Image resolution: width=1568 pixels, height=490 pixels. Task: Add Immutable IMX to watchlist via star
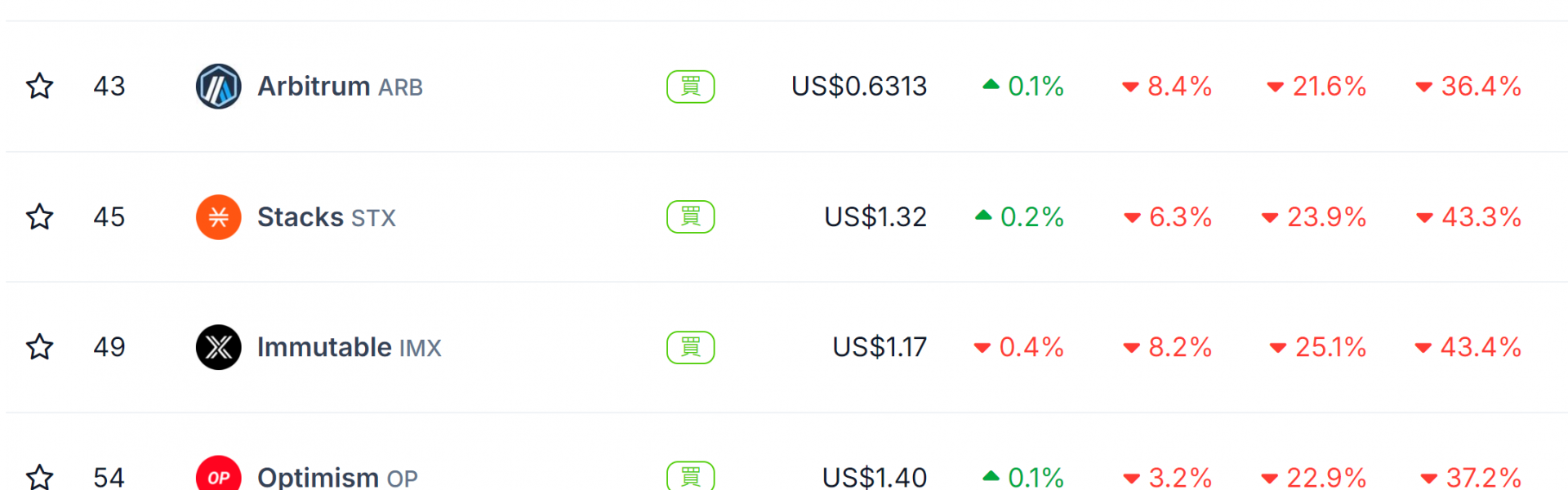tap(40, 347)
